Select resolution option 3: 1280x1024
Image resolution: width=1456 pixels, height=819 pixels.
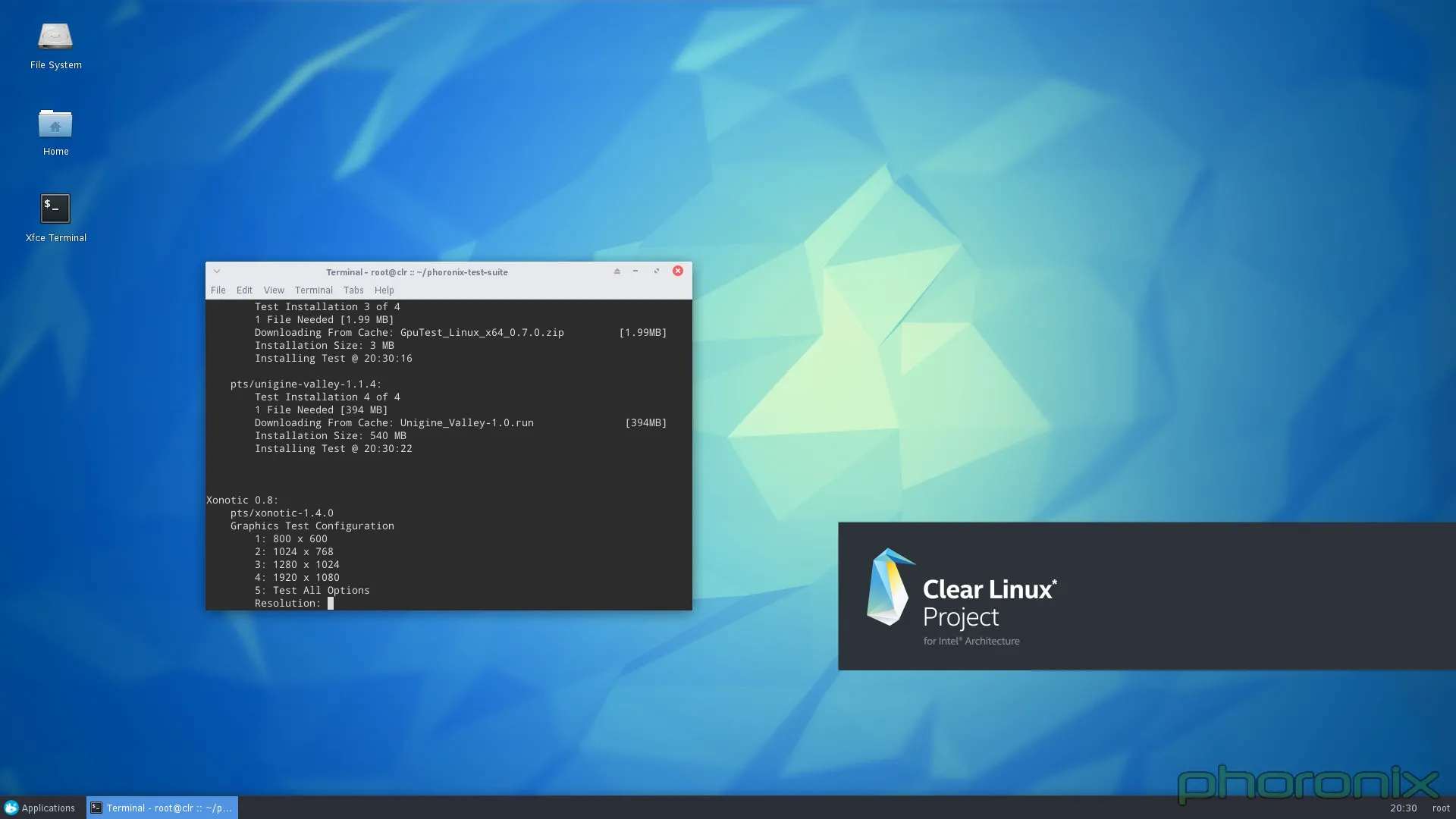coord(296,564)
